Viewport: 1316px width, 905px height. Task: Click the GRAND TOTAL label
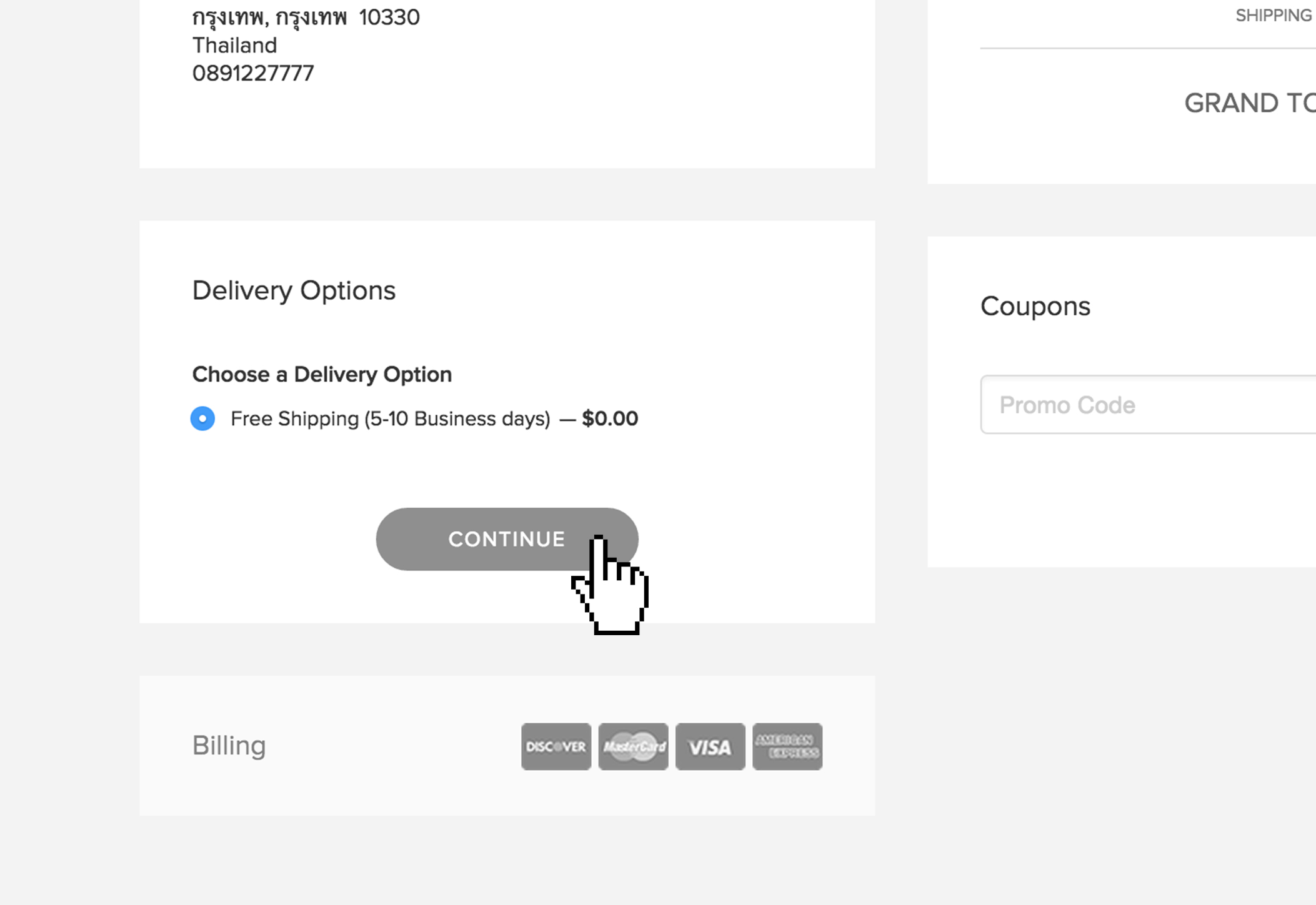pos(1250,103)
